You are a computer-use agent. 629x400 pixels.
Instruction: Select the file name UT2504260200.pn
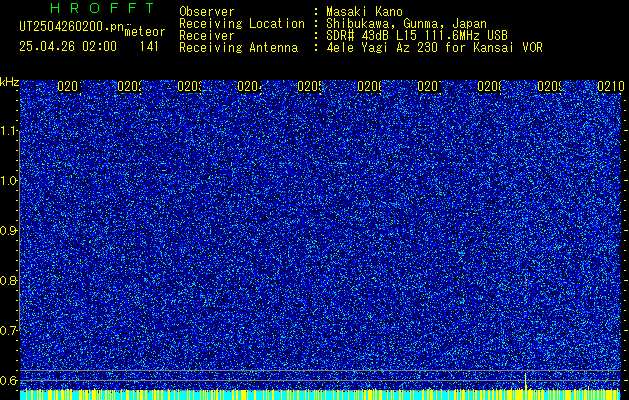(72, 27)
